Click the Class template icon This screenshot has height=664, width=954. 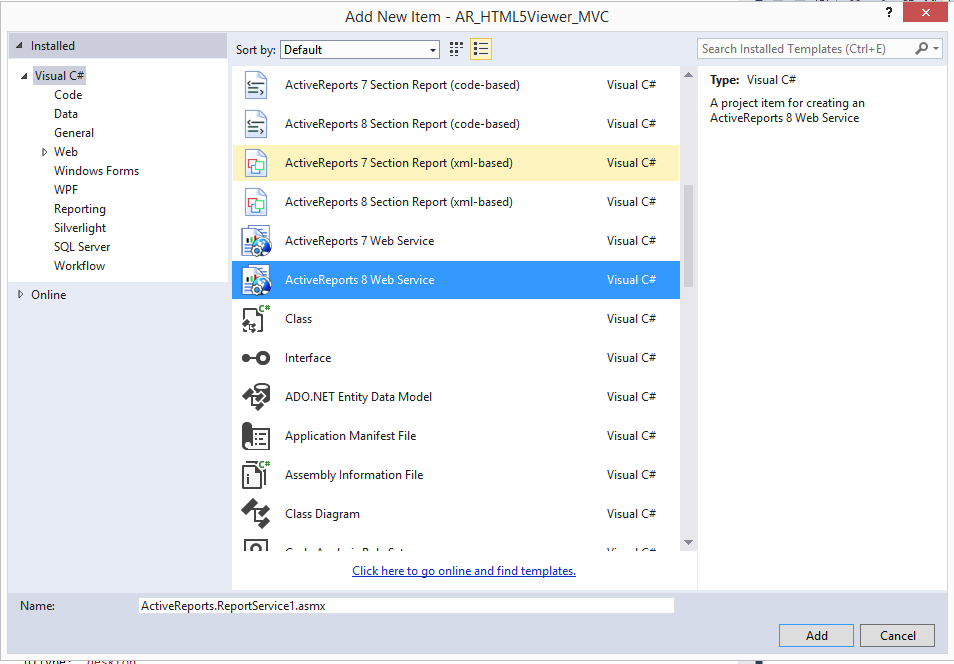(256, 319)
